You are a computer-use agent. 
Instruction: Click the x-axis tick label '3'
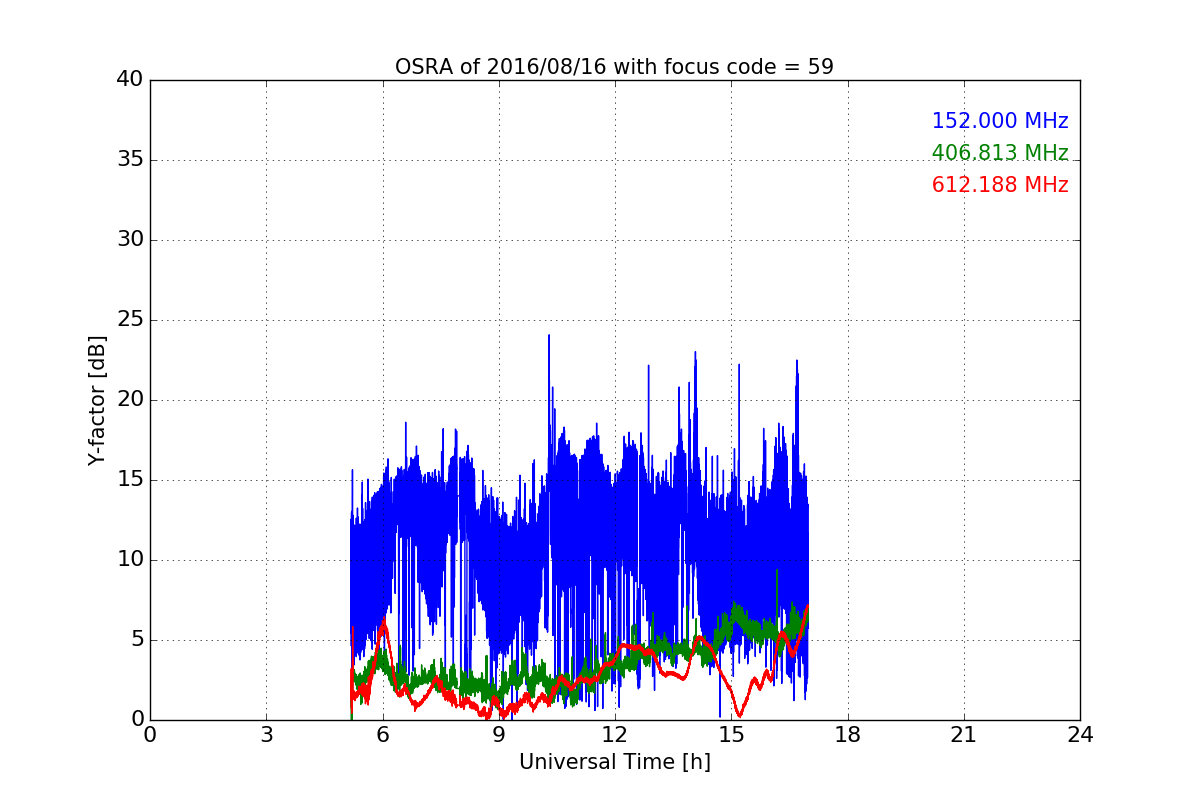tap(266, 735)
